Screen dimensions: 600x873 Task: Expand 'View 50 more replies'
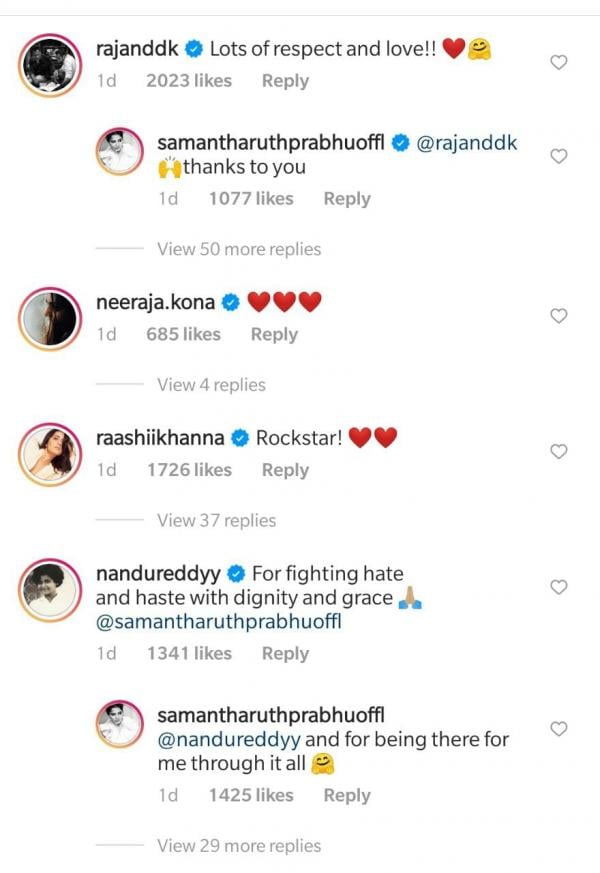click(x=239, y=249)
